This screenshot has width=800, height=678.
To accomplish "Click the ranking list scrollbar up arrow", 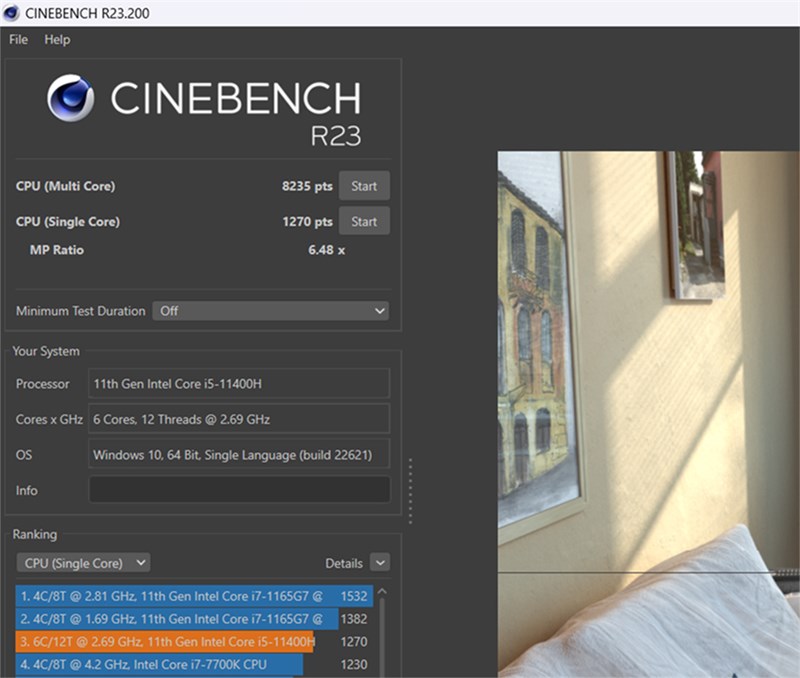I will [382, 592].
